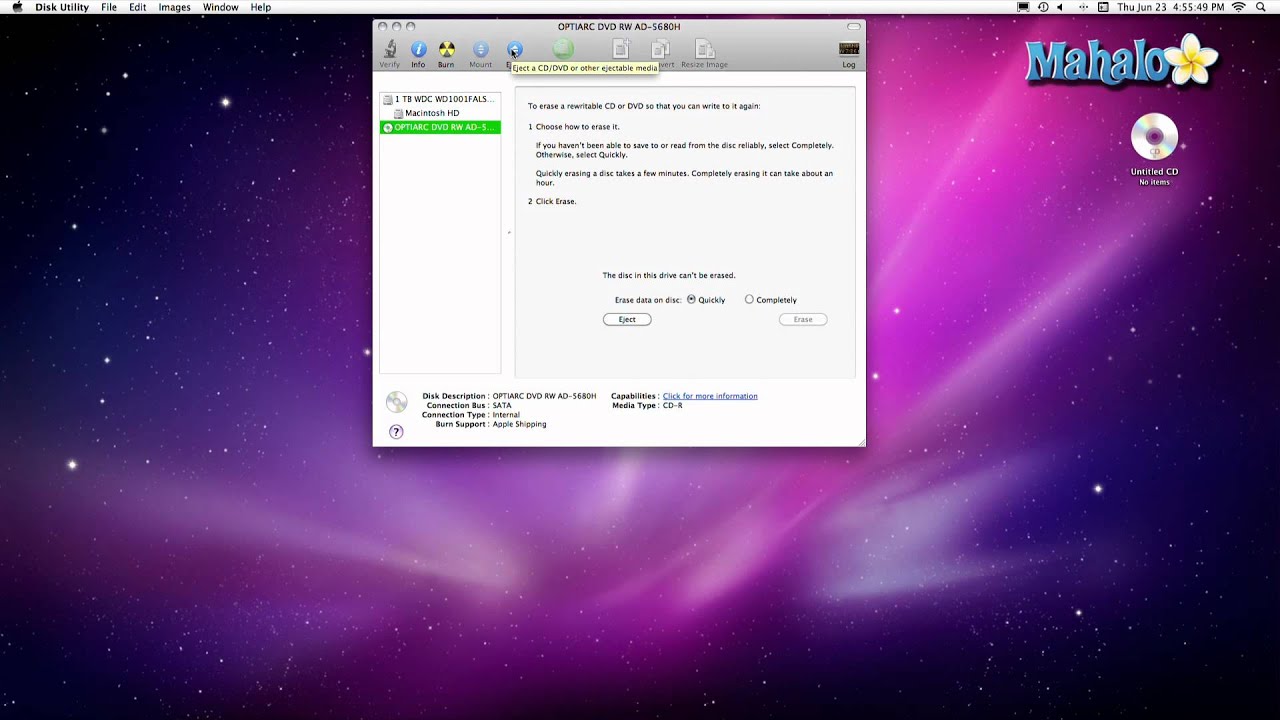The image size is (1280, 720).
Task: Open the Images menu
Action: 174,7
